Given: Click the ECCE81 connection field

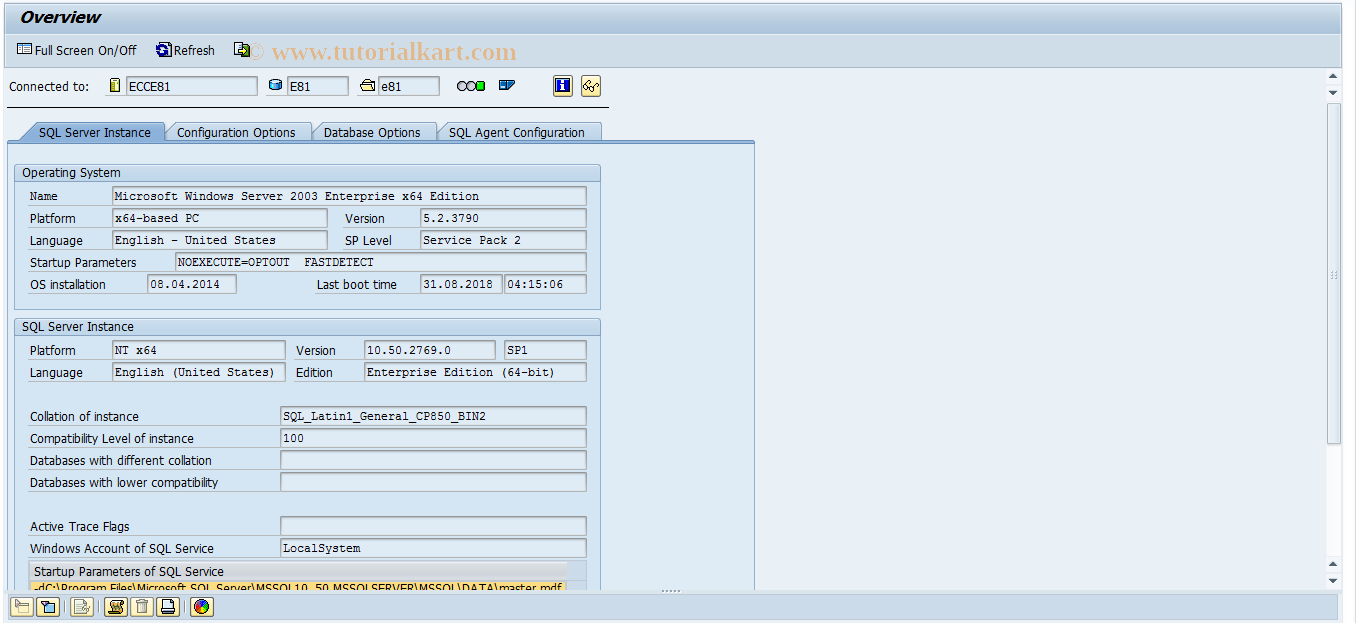Looking at the screenshot, I should click(191, 86).
